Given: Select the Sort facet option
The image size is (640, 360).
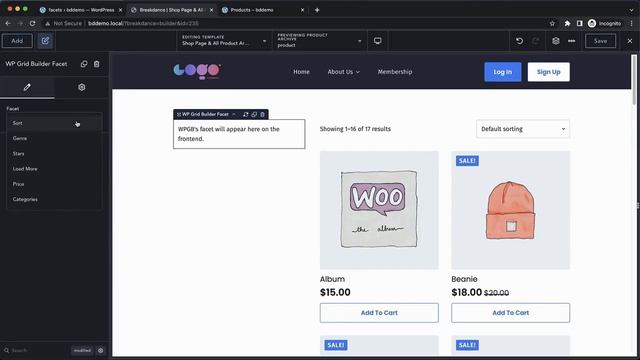Looking at the screenshot, I should [54, 123].
